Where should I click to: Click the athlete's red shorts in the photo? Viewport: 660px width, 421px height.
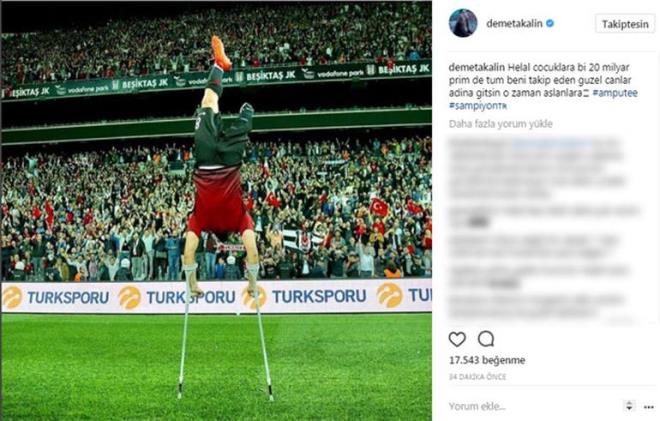(220, 200)
